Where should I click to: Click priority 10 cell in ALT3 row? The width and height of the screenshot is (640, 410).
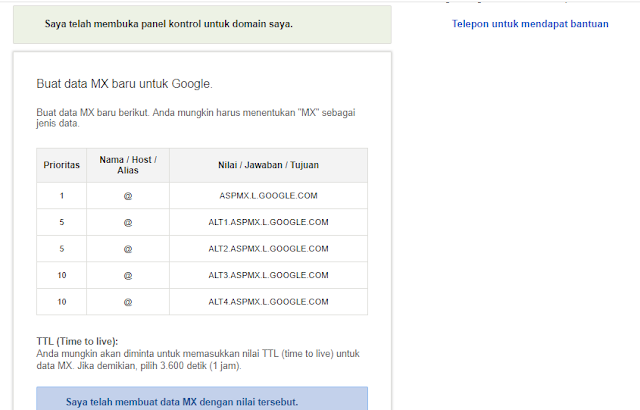coord(62,275)
